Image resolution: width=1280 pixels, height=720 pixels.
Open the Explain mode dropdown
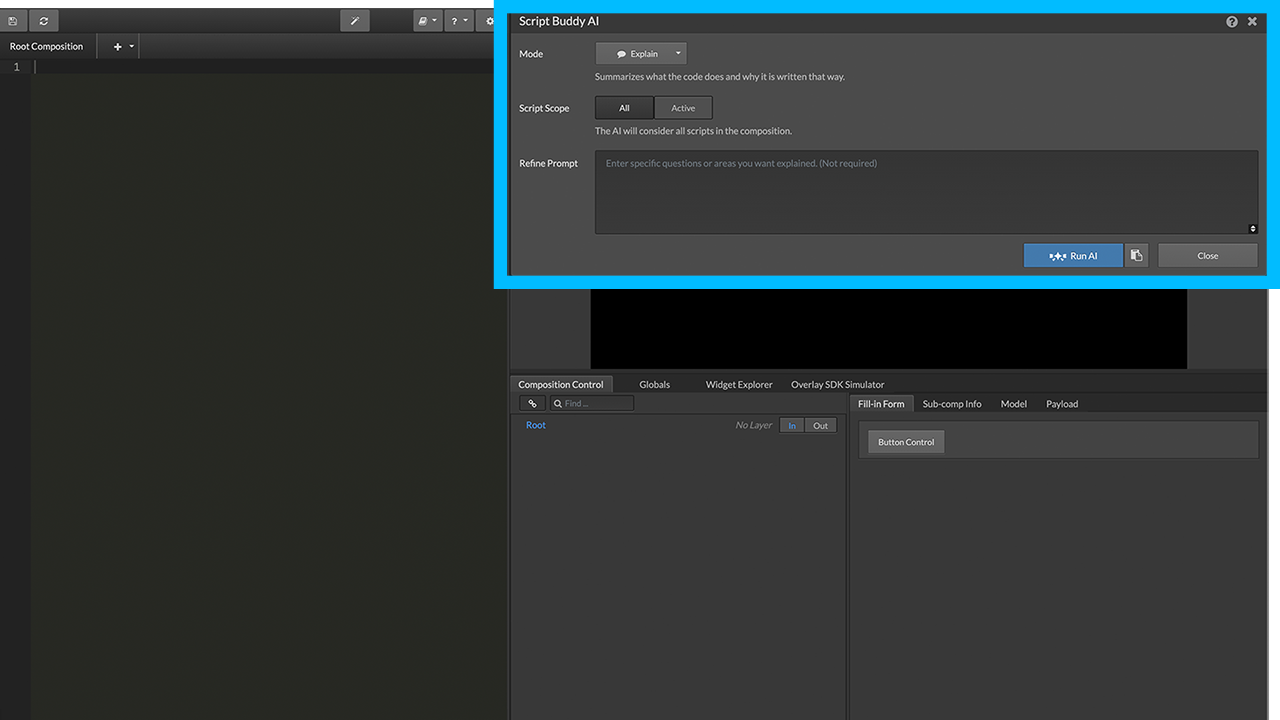click(x=641, y=54)
